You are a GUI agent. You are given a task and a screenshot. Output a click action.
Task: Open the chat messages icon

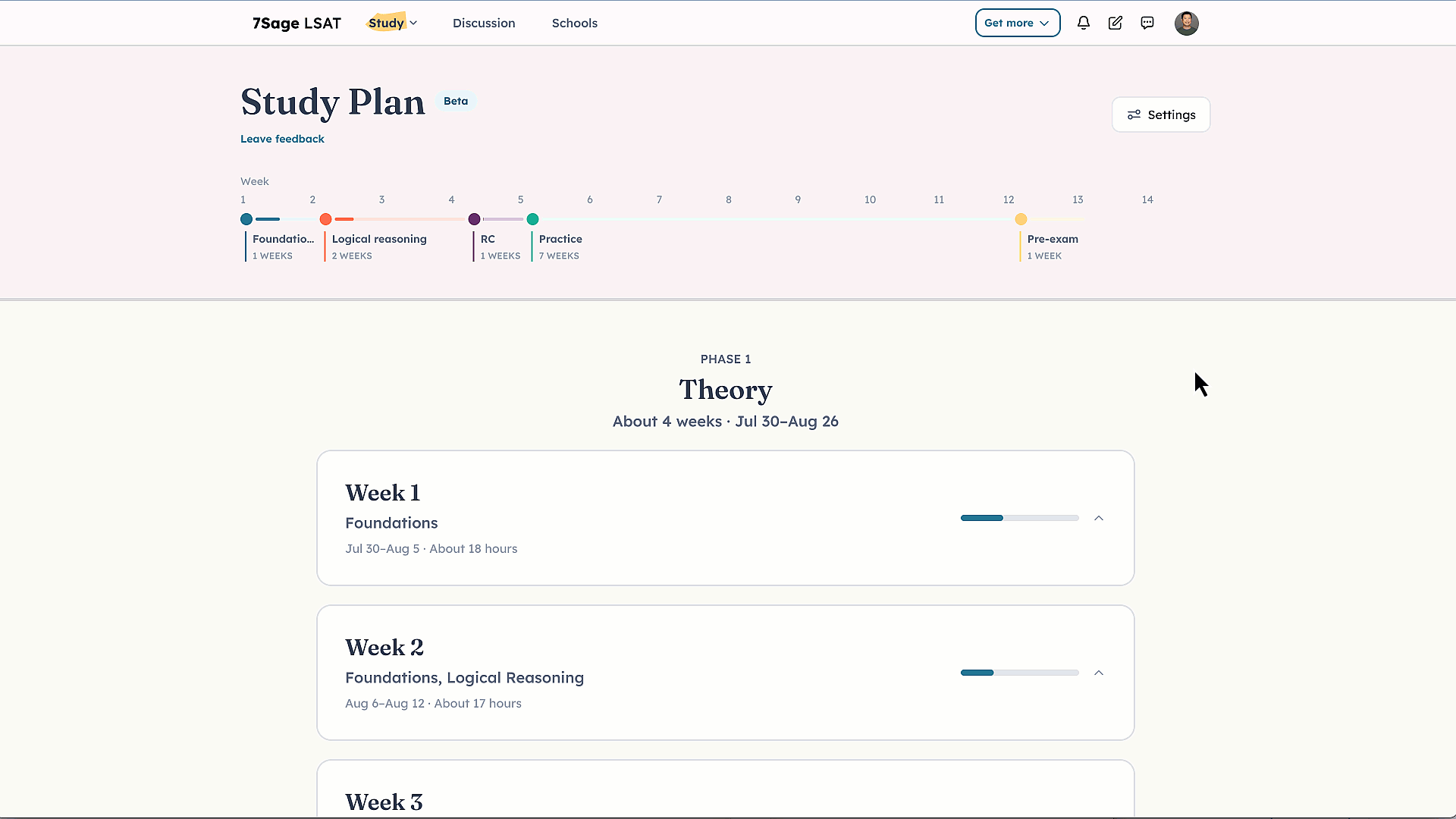[1147, 24]
